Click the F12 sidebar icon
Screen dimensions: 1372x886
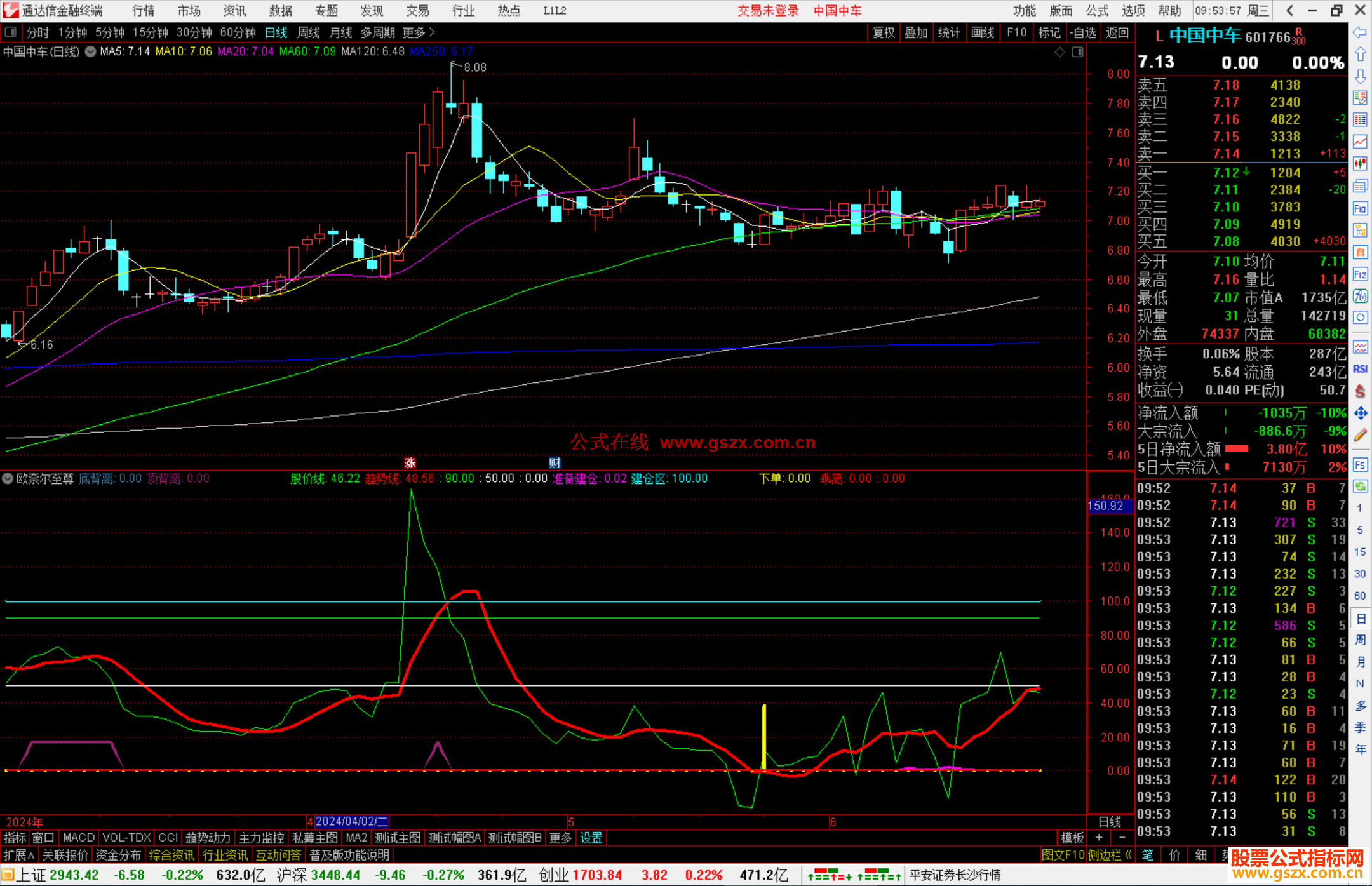click(x=1360, y=274)
